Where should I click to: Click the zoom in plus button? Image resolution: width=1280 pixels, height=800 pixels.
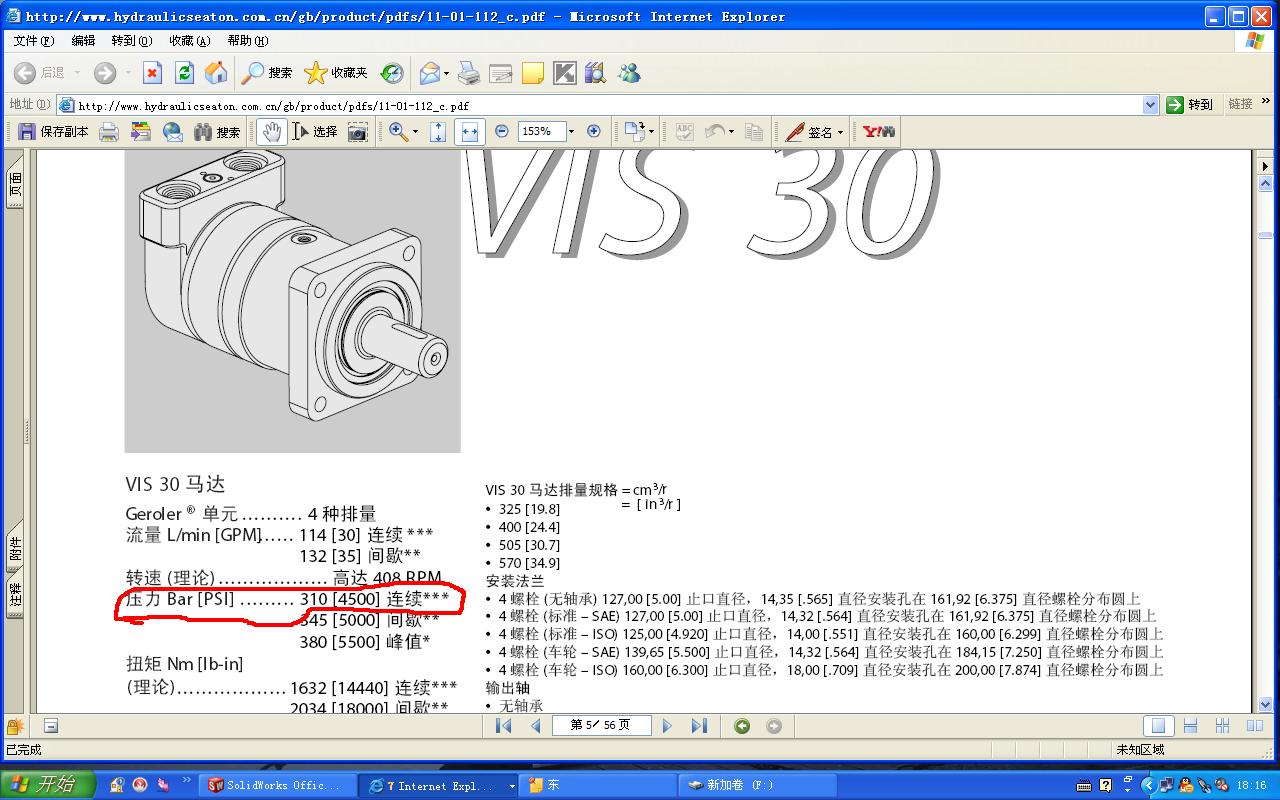(x=594, y=132)
